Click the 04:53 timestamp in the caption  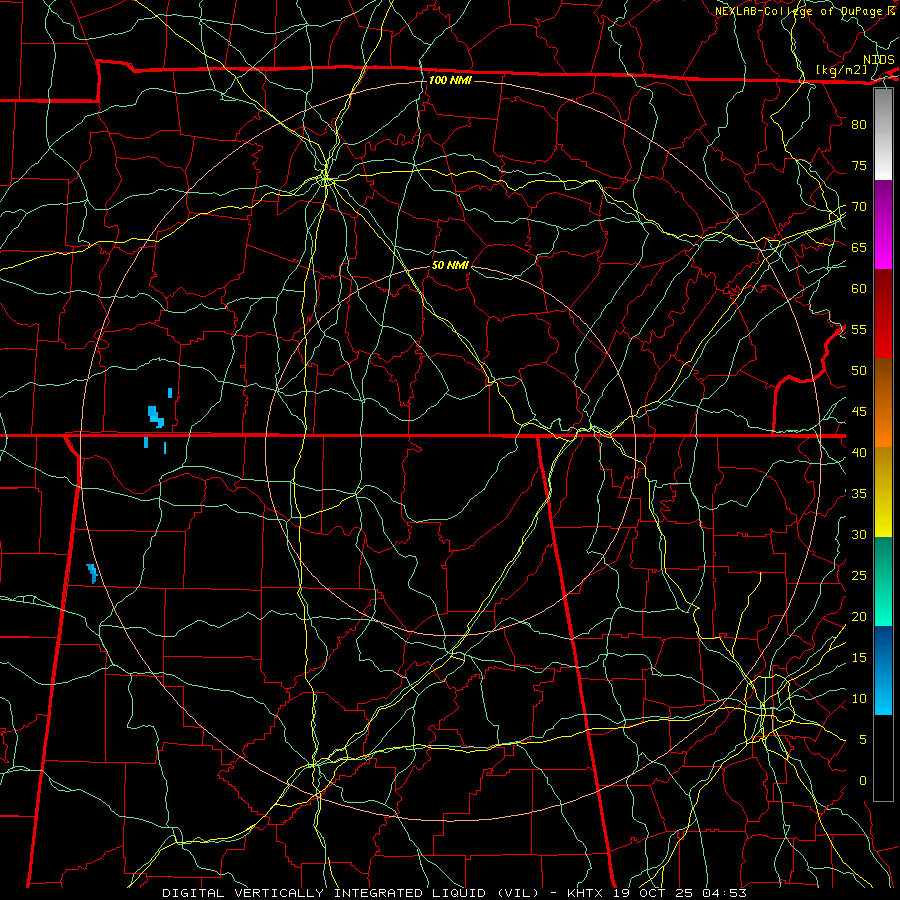[x=726, y=893]
